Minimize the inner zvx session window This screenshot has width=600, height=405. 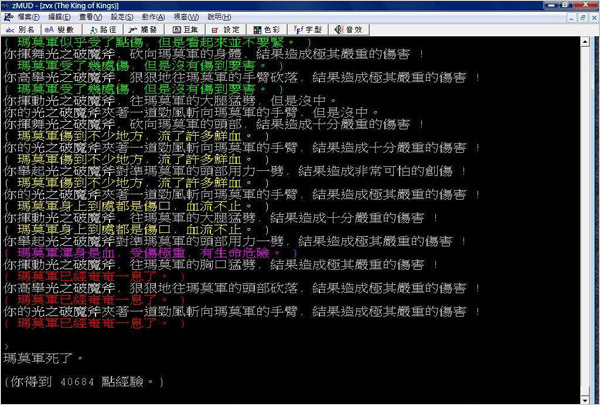pyautogui.click(x=572, y=18)
